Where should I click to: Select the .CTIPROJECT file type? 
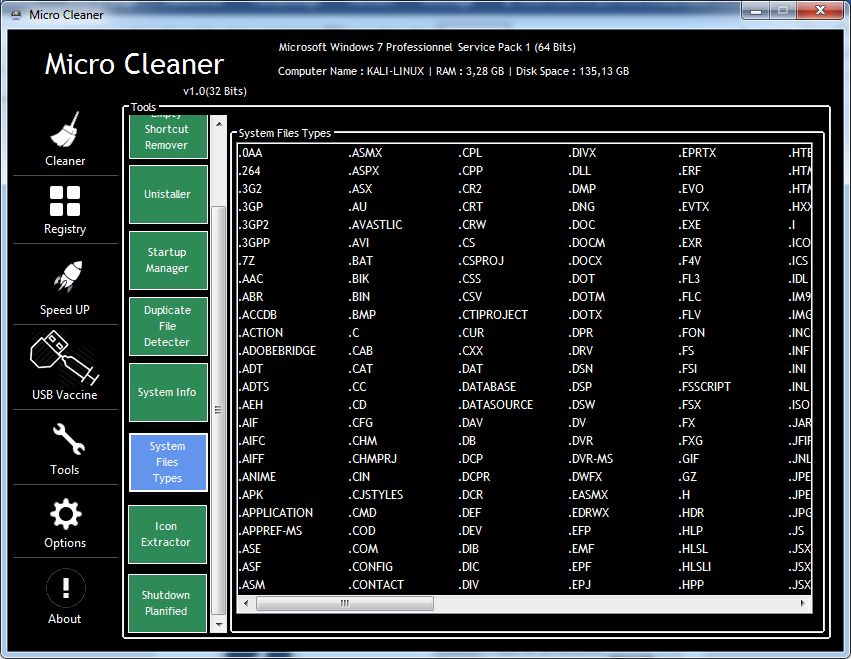pyautogui.click(x=493, y=315)
